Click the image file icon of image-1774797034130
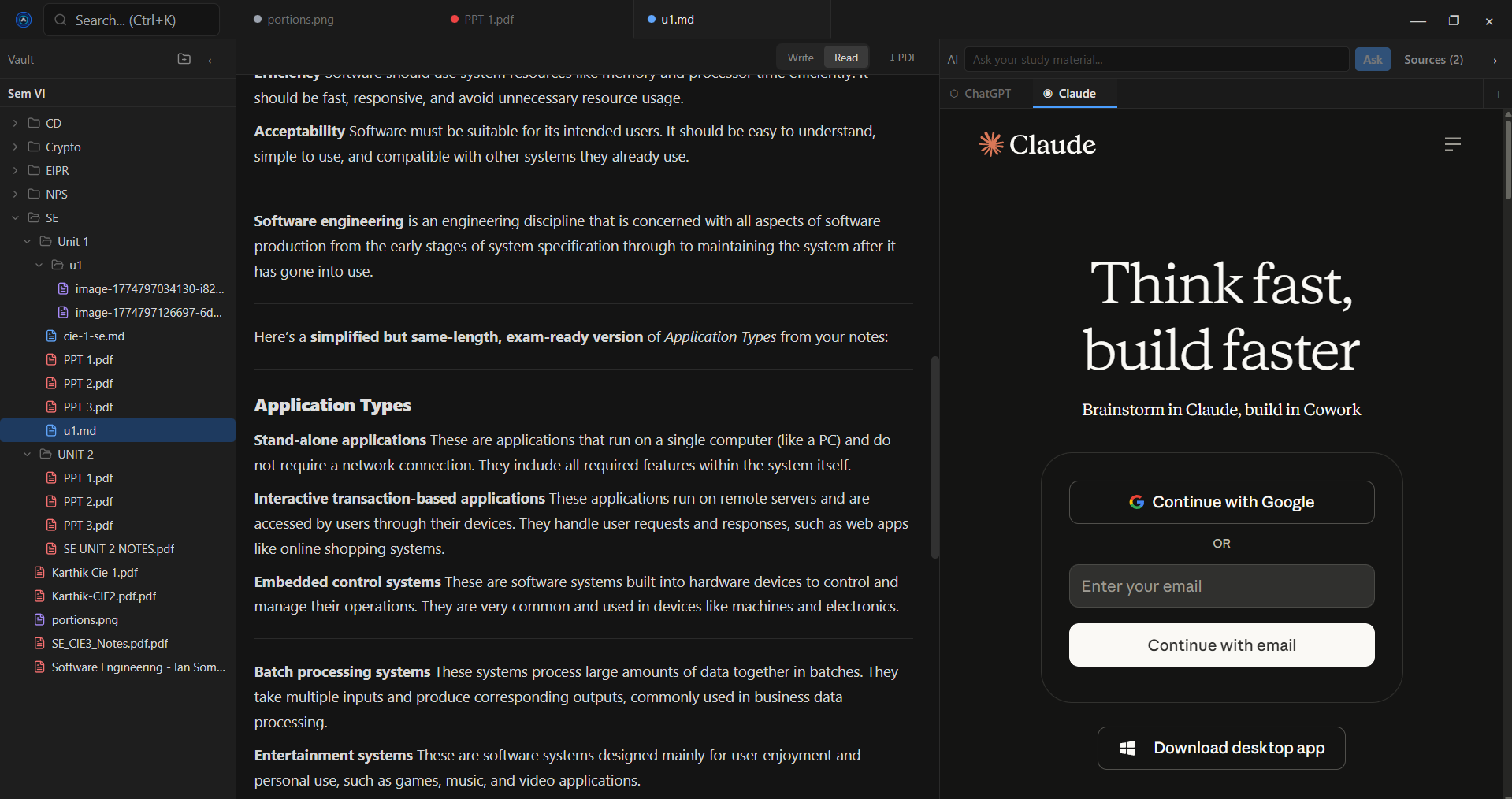The height and width of the screenshot is (799, 1512). [63, 288]
